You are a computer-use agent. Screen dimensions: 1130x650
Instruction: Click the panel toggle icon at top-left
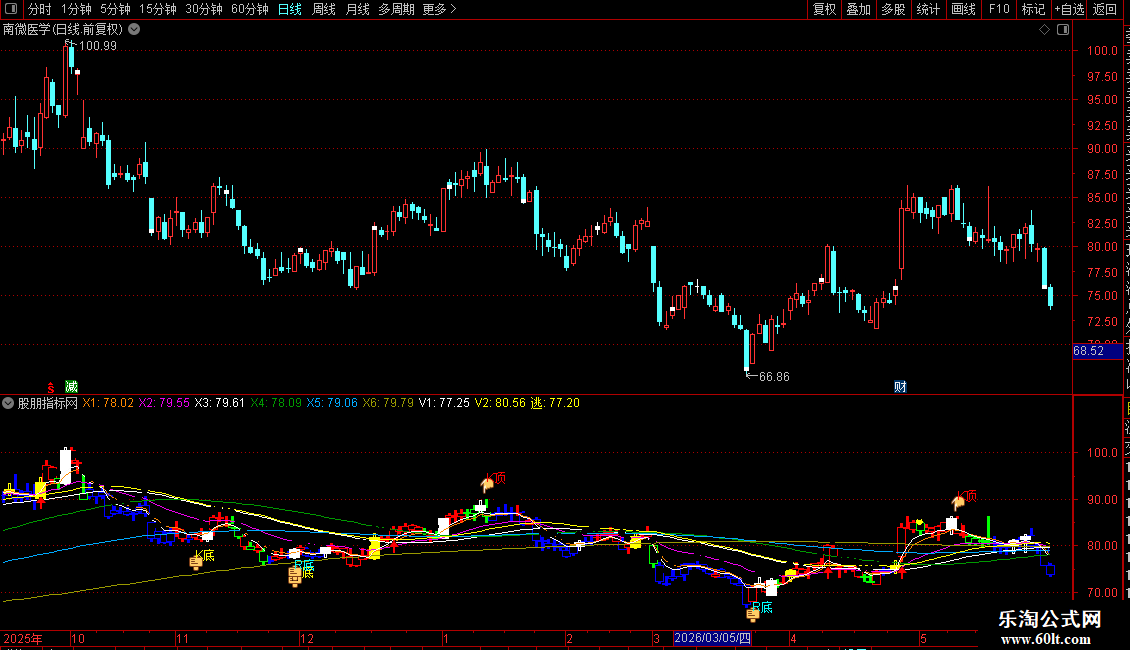[x=11, y=9]
